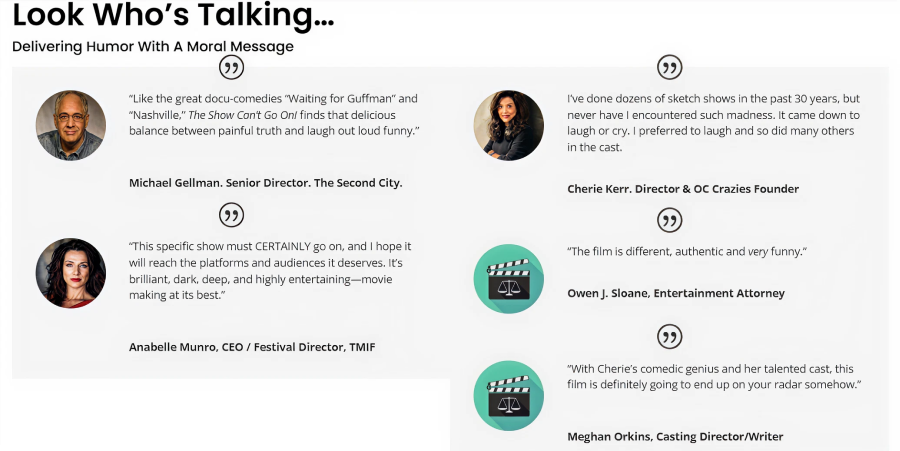Click Michael Gellman's name and title

pos(265,183)
